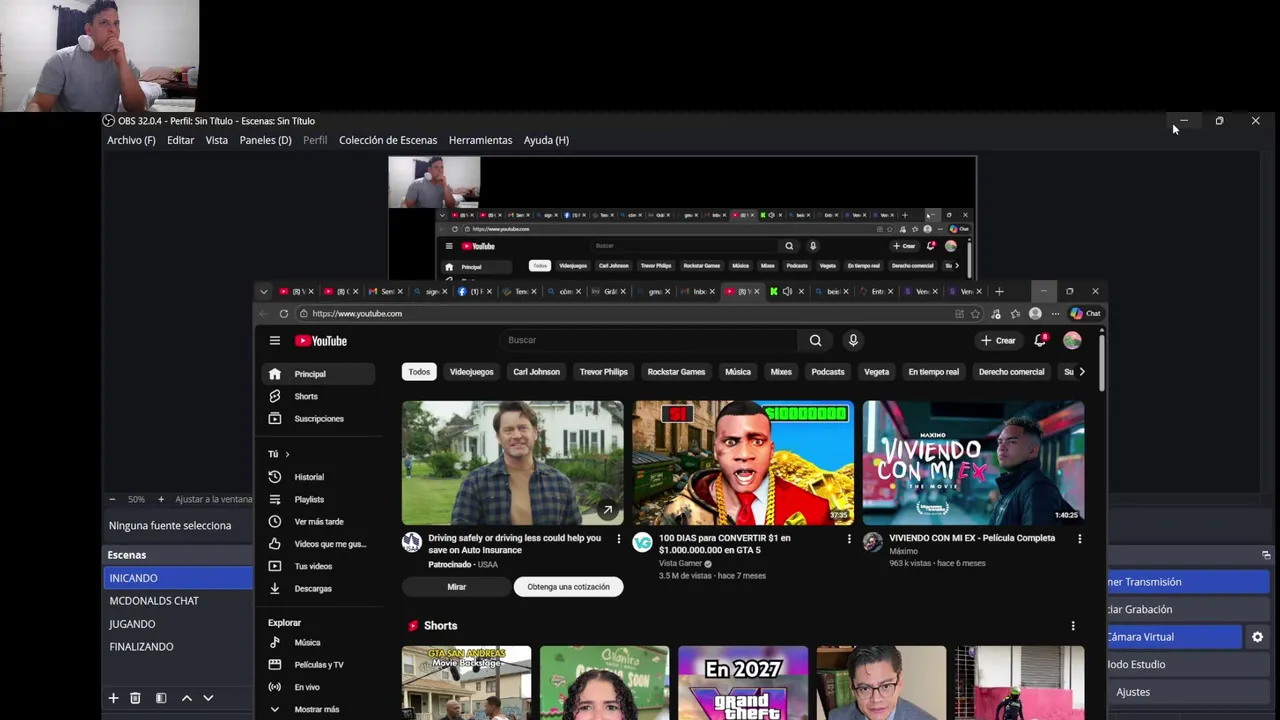Viewport: 1280px width, 720px height.
Task: Open options for the 100 DIAS video
Action: (x=849, y=539)
